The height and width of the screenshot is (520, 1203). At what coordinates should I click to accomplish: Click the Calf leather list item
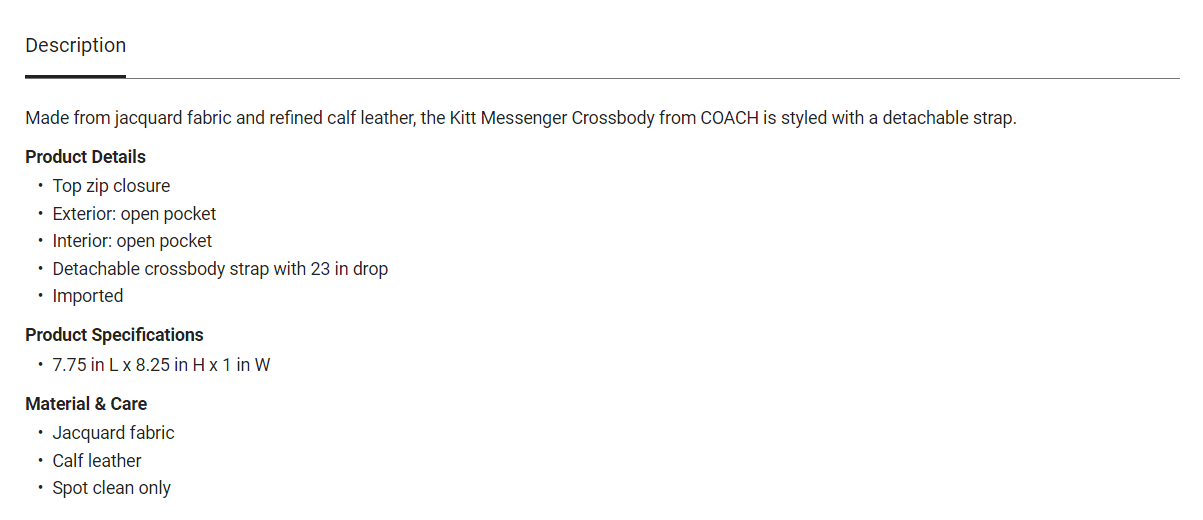[97, 461]
